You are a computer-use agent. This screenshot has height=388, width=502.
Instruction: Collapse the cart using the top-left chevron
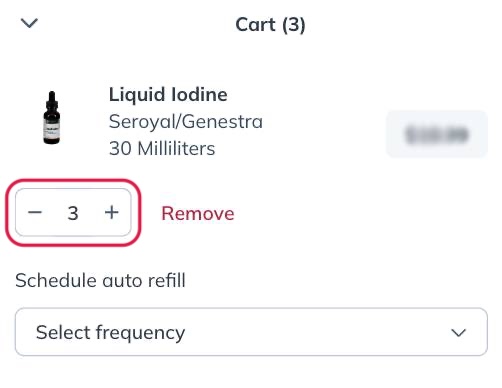pyautogui.click(x=29, y=23)
